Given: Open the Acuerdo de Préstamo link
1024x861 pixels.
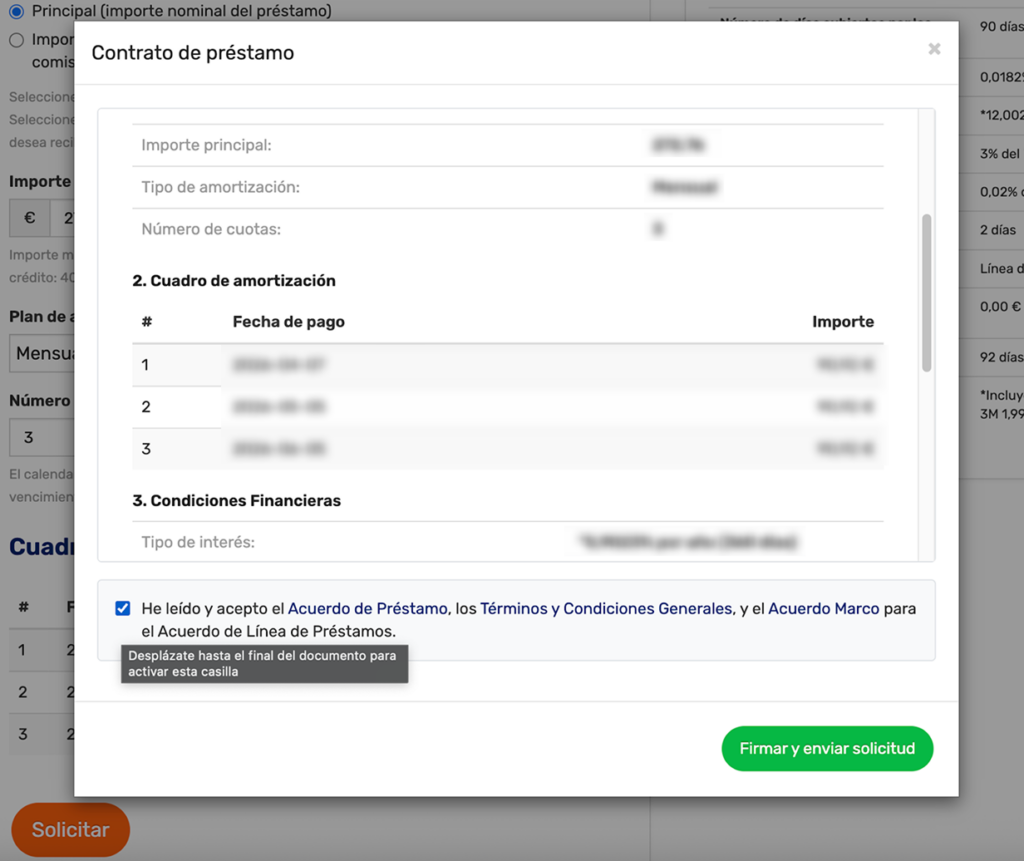Looking at the screenshot, I should (367, 608).
